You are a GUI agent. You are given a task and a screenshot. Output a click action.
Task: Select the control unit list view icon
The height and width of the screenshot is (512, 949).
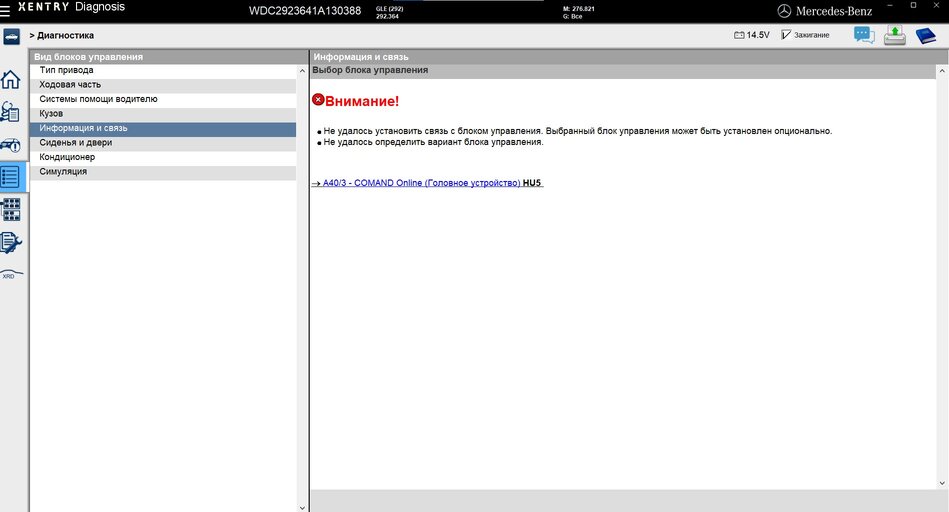[11, 177]
